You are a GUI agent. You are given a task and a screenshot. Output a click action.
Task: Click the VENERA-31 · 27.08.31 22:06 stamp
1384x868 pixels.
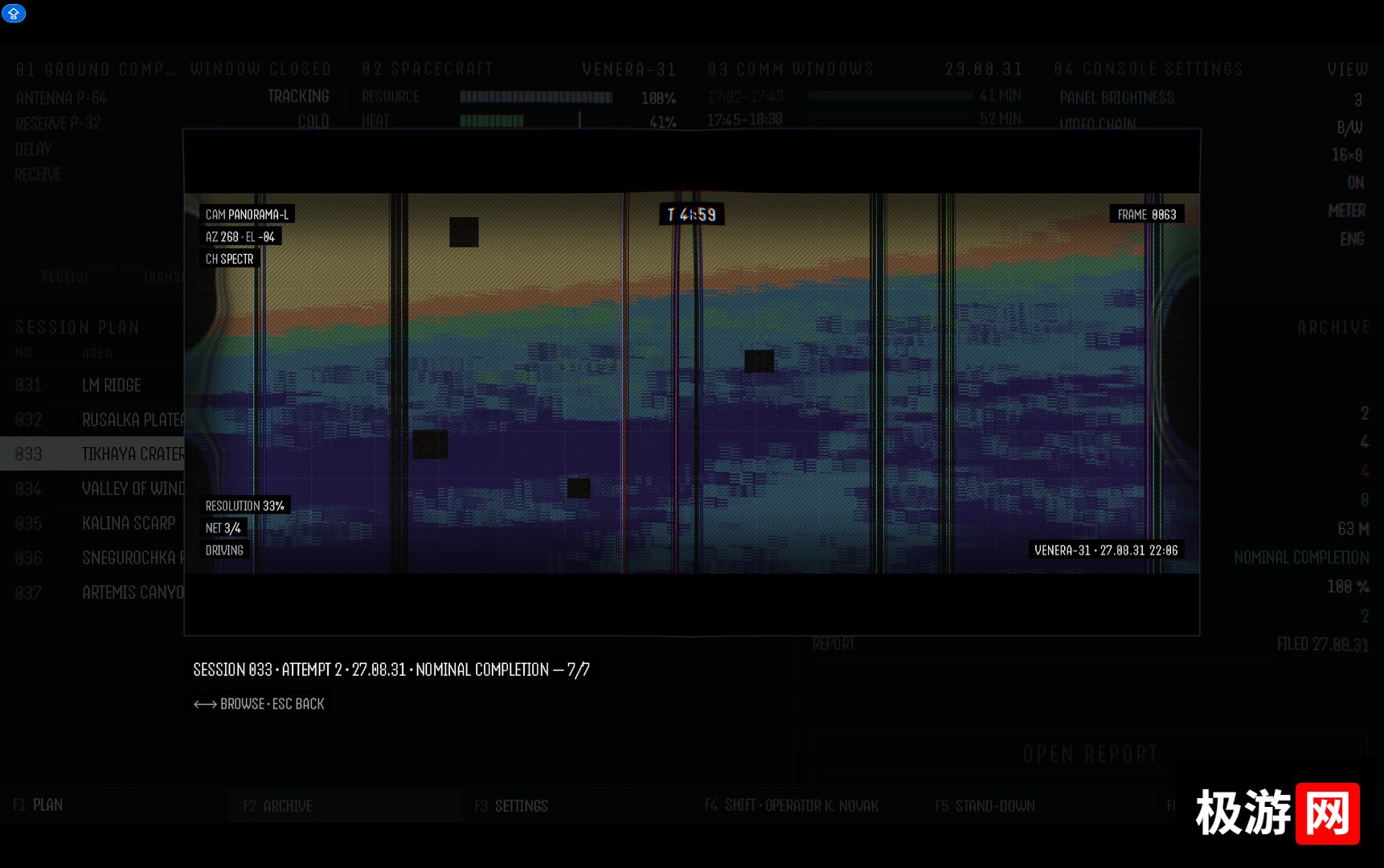1106,551
